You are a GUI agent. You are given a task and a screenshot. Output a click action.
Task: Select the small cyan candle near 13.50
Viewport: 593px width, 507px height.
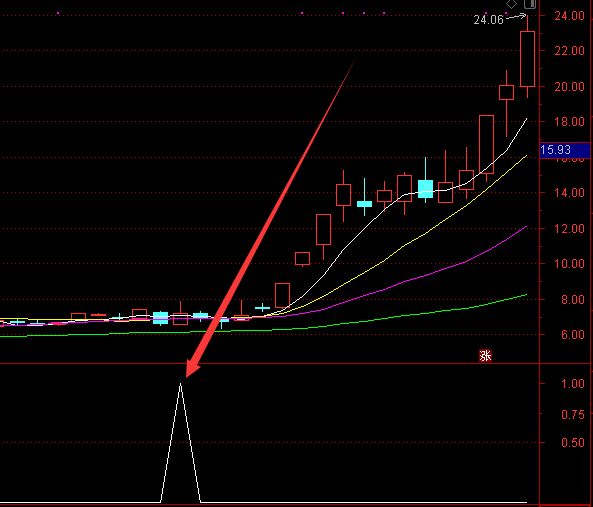pyautogui.click(x=365, y=204)
